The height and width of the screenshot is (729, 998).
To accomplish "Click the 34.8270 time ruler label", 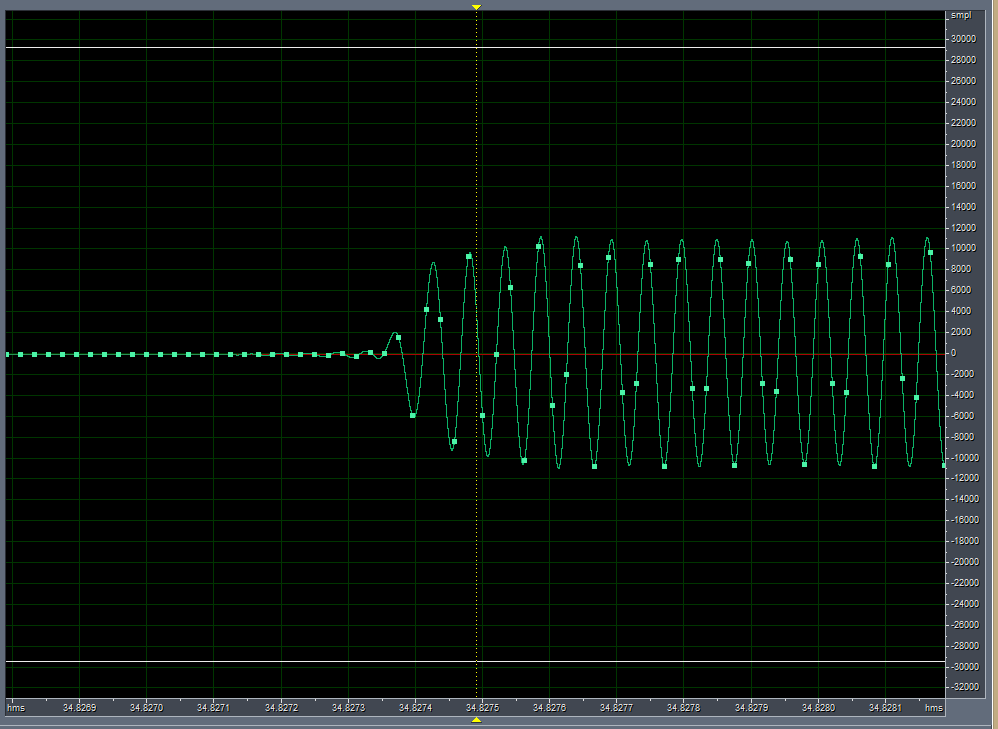I will pyautogui.click(x=146, y=707).
